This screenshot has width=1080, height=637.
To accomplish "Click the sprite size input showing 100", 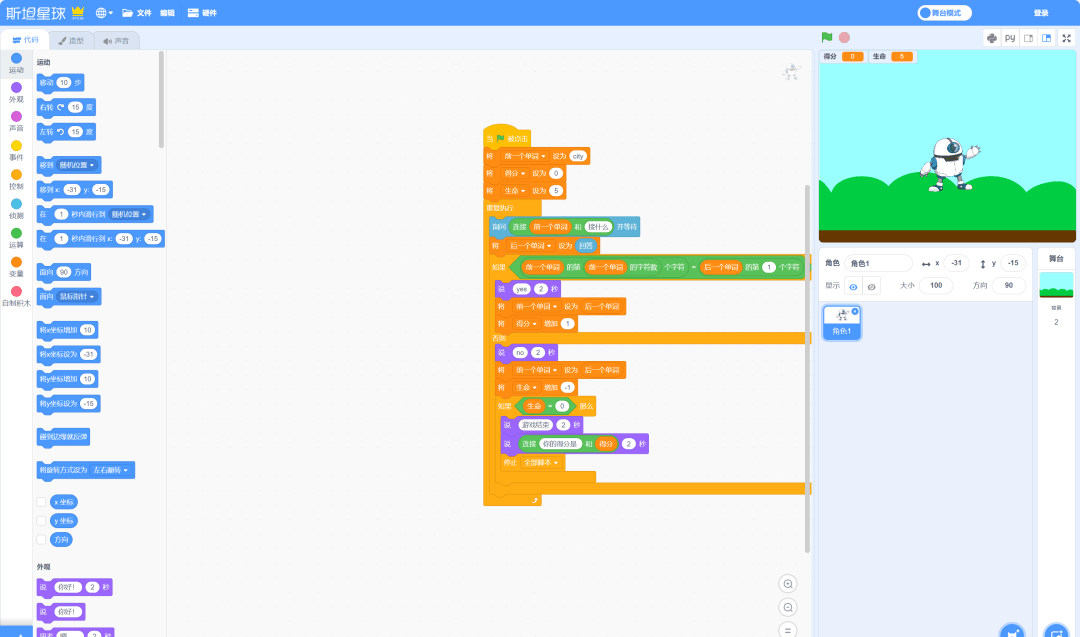I will coord(936,285).
